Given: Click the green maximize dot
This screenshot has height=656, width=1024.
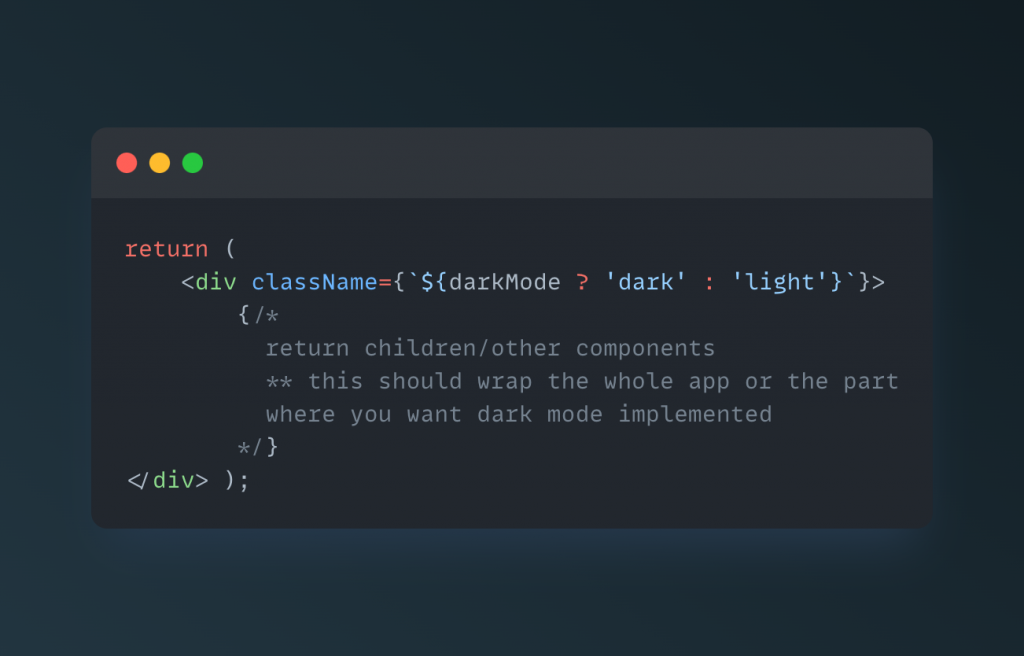Looking at the screenshot, I should click(193, 163).
